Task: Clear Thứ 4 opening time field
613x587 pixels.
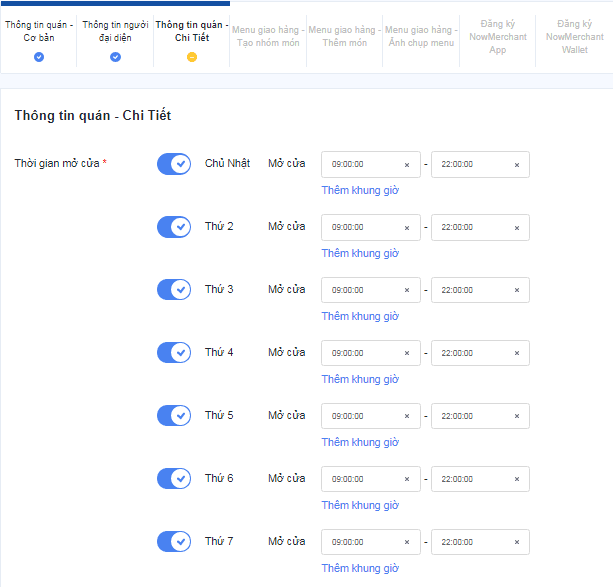Action: [407, 353]
